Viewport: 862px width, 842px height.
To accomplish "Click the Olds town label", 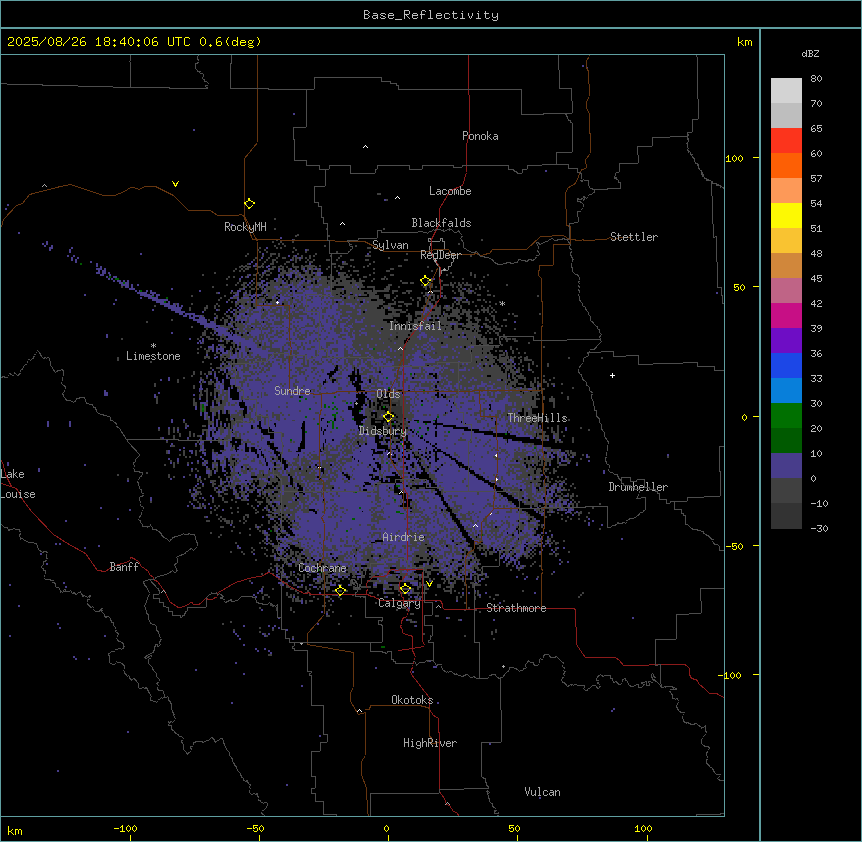I will (x=388, y=394).
